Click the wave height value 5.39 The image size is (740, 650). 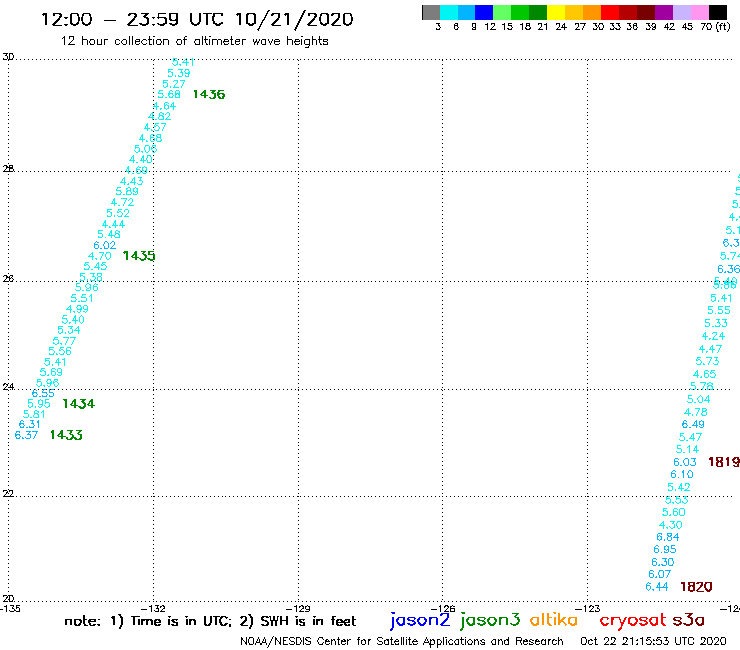click(x=179, y=73)
